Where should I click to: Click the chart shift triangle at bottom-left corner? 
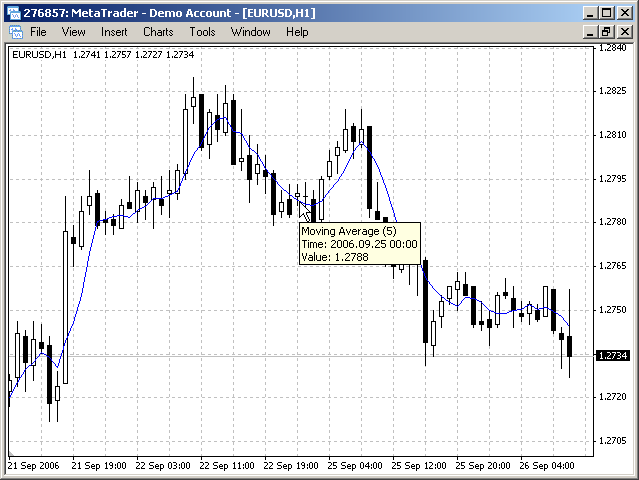(11, 453)
